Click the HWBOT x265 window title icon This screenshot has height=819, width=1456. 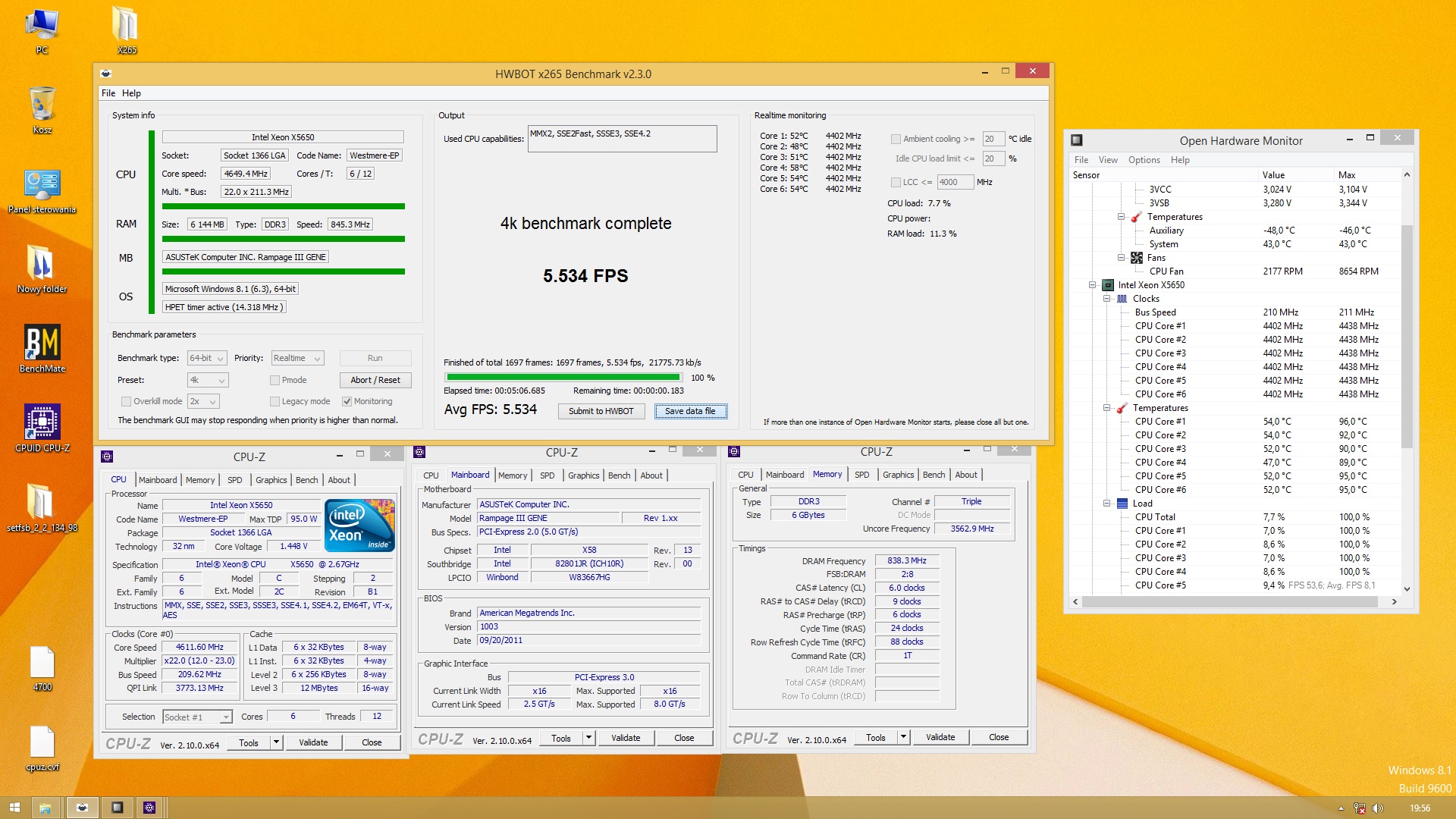tap(106, 74)
